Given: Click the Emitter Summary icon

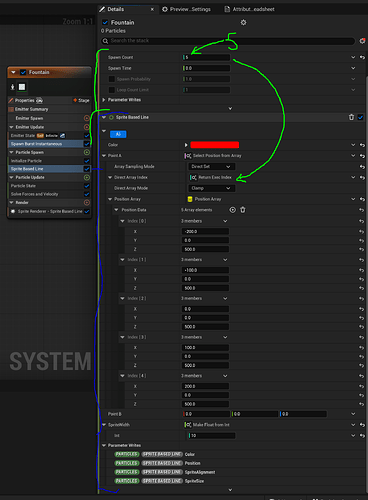Looking at the screenshot, I should 11,109.
